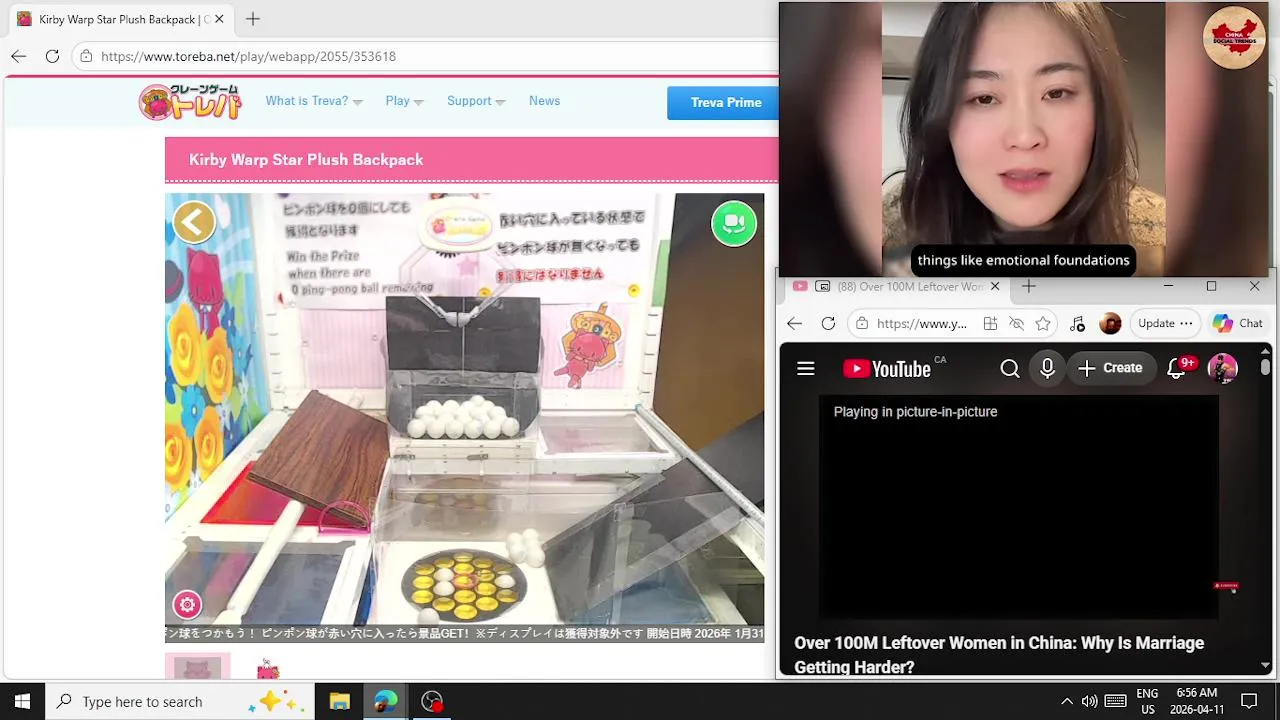
Task: Expand the Play dropdown menu
Action: coord(404,101)
